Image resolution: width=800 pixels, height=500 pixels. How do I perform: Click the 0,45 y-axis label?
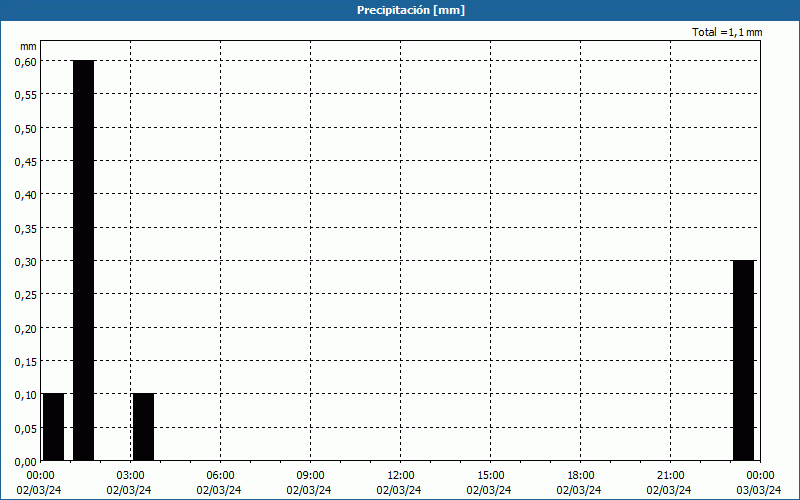click(x=26, y=162)
